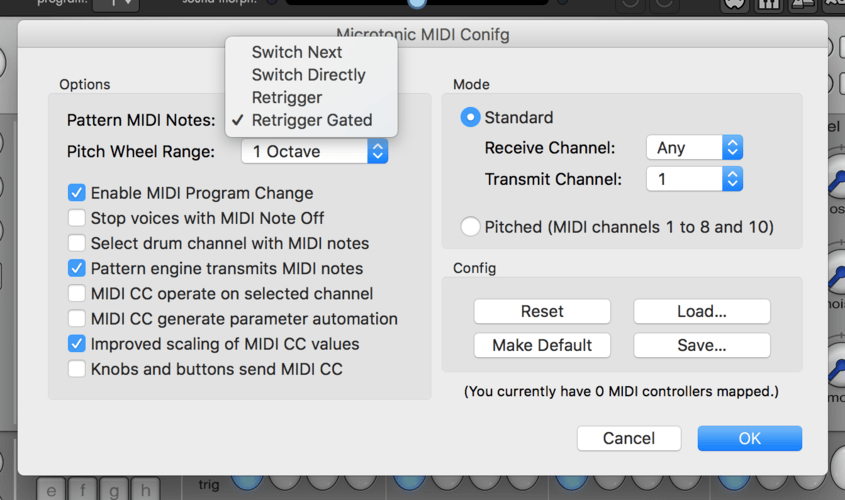Screen dimensions: 845x500
Task: Click the sound morph slider handle
Action: point(417,3)
